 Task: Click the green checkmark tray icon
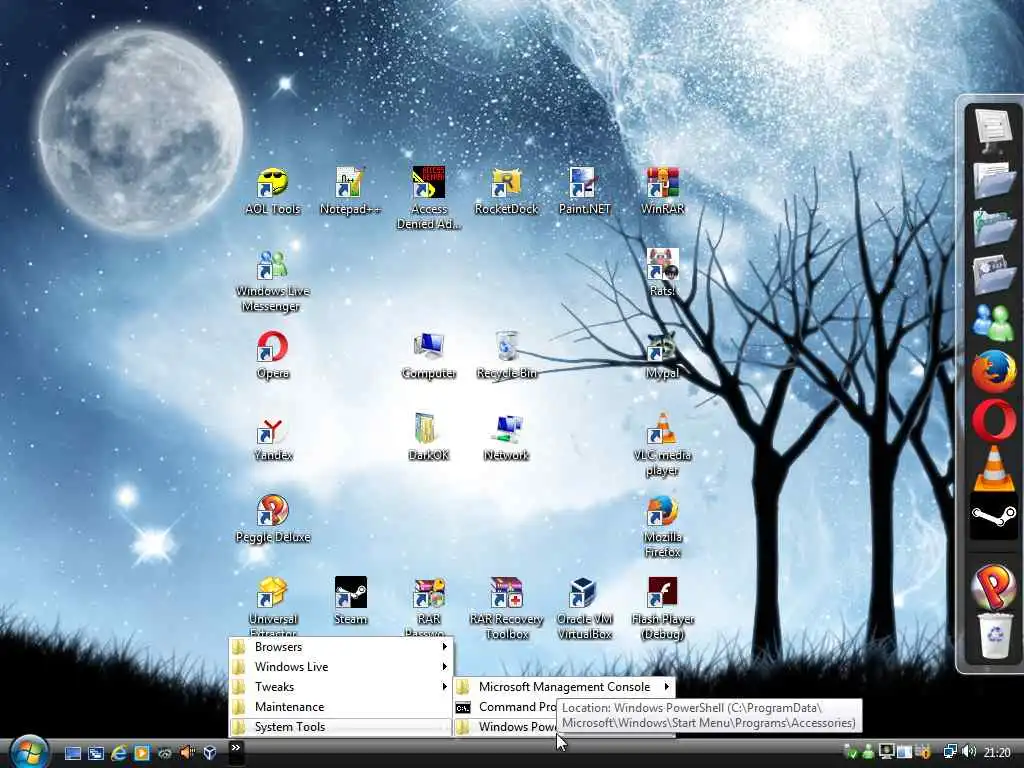point(850,752)
